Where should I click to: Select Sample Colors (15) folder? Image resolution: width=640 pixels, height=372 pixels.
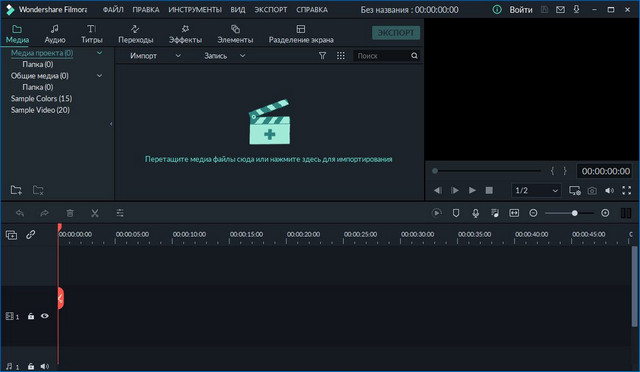coord(41,98)
